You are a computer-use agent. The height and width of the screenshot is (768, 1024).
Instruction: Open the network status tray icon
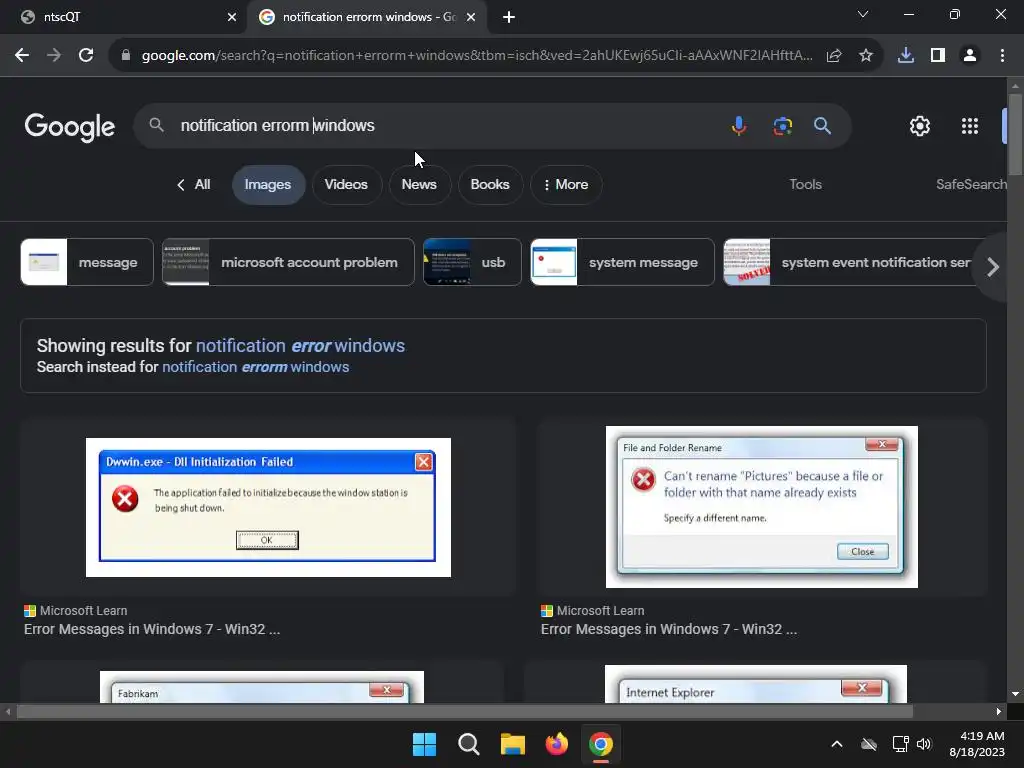click(901, 744)
